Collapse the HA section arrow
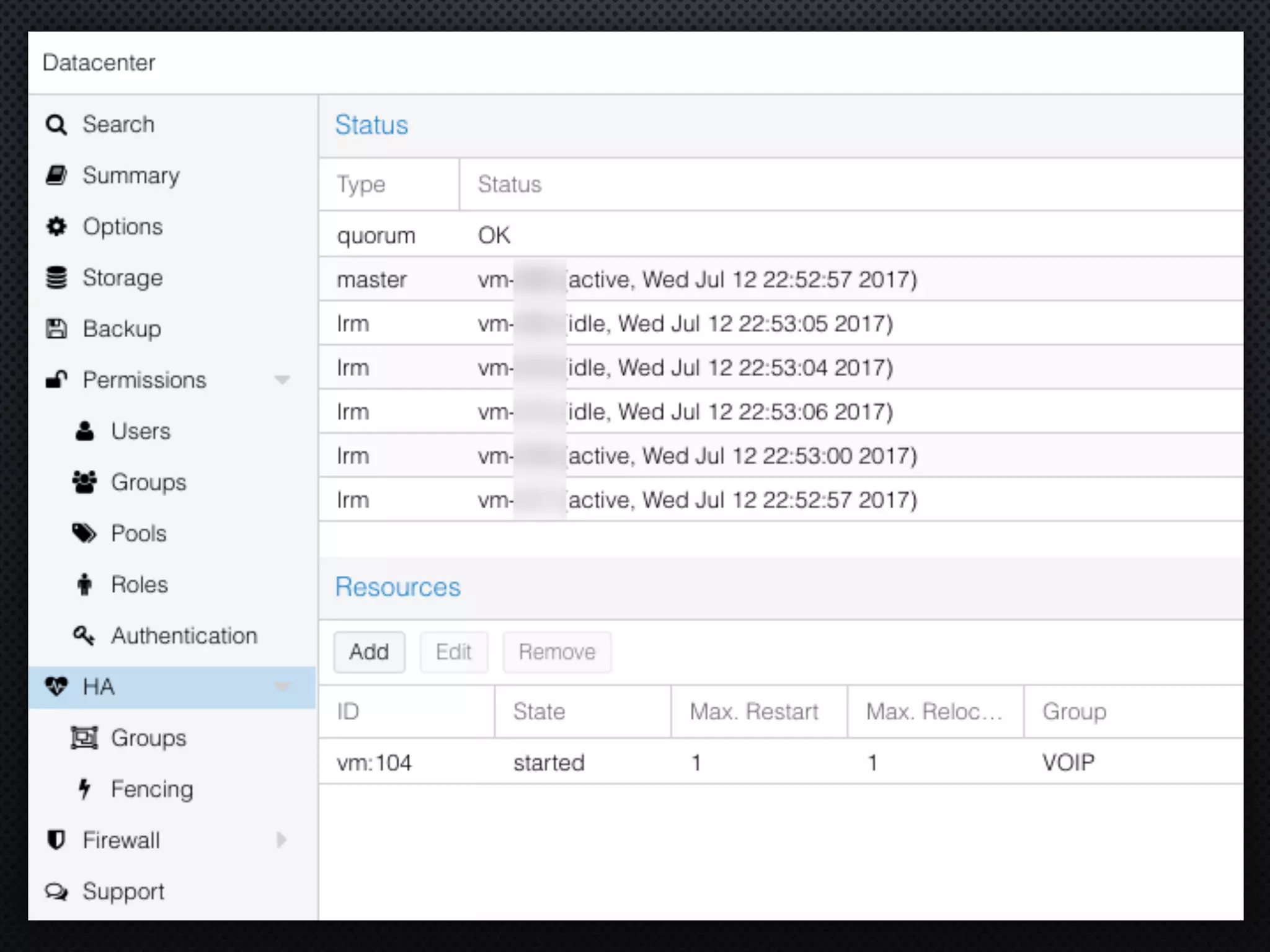The image size is (1270, 952). coord(282,687)
